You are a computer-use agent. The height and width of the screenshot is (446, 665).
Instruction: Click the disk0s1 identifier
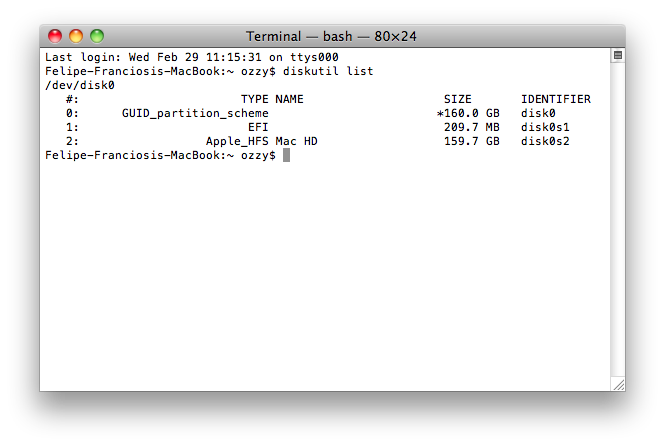[544, 128]
